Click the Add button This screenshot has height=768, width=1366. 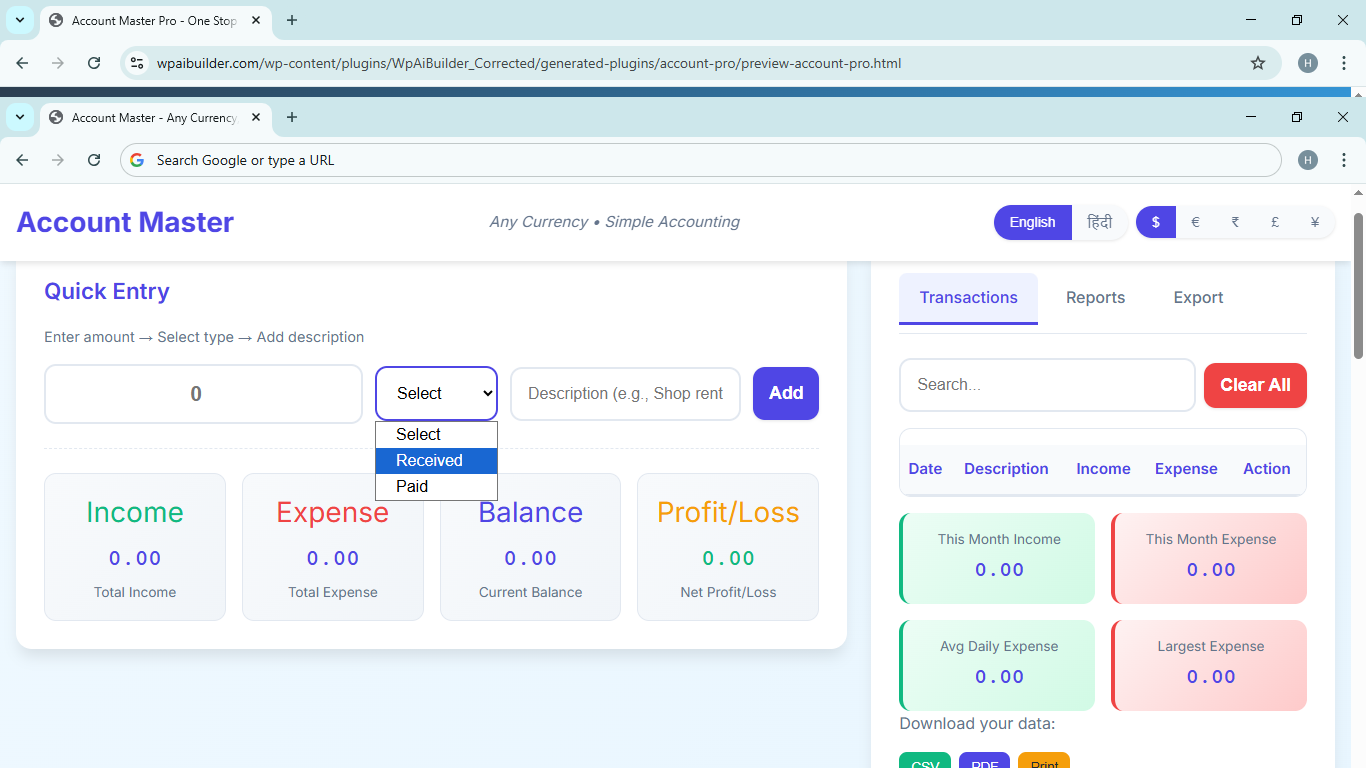point(785,393)
